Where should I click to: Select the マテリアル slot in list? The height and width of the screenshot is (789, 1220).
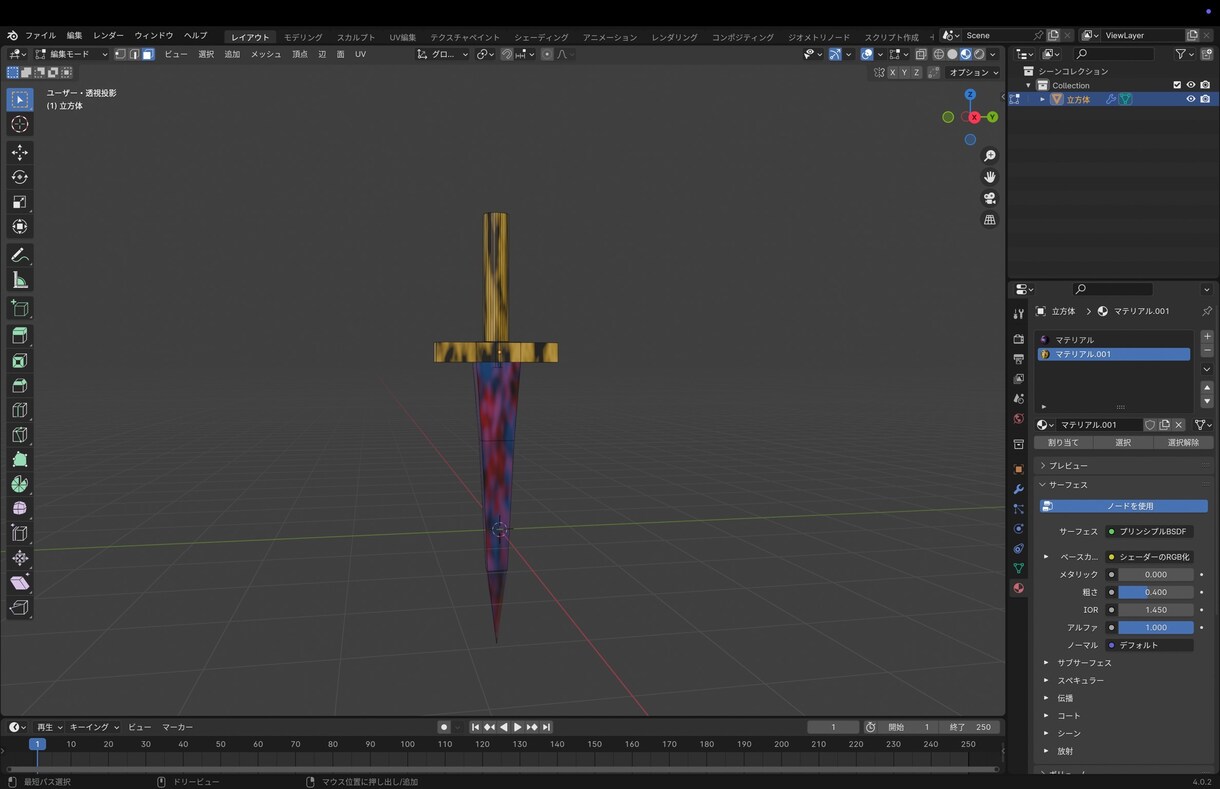(1114, 340)
